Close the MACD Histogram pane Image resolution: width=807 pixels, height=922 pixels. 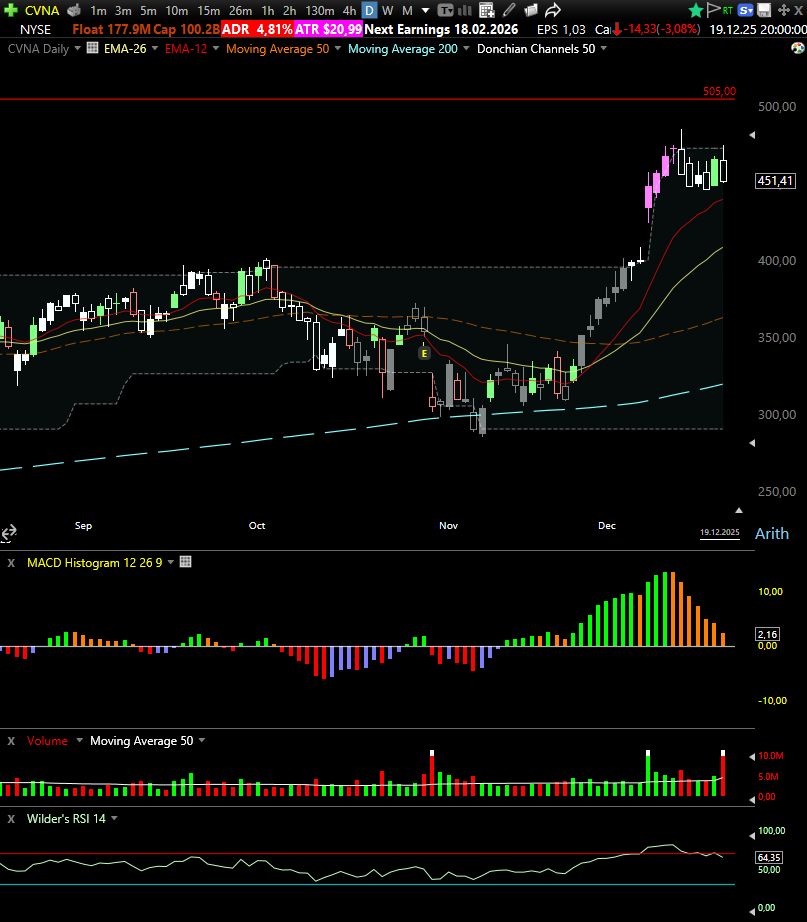[11, 563]
